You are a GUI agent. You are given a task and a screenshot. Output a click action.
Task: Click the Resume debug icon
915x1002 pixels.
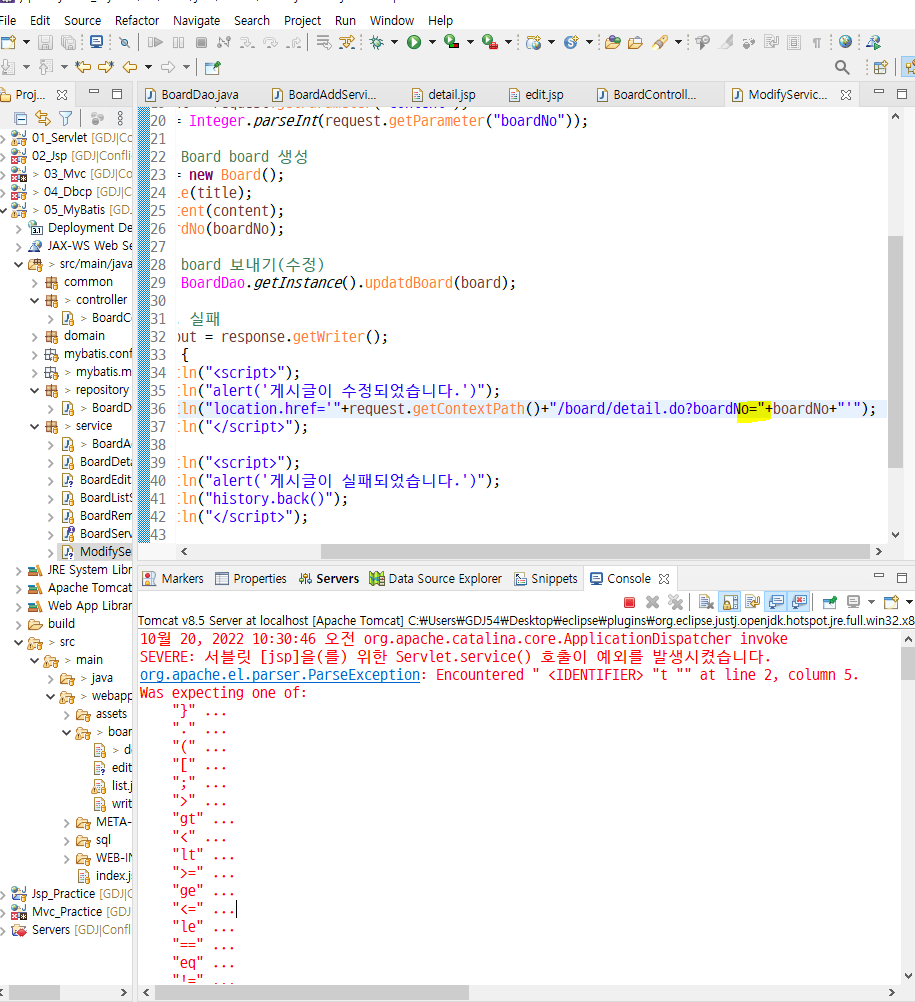pos(155,42)
